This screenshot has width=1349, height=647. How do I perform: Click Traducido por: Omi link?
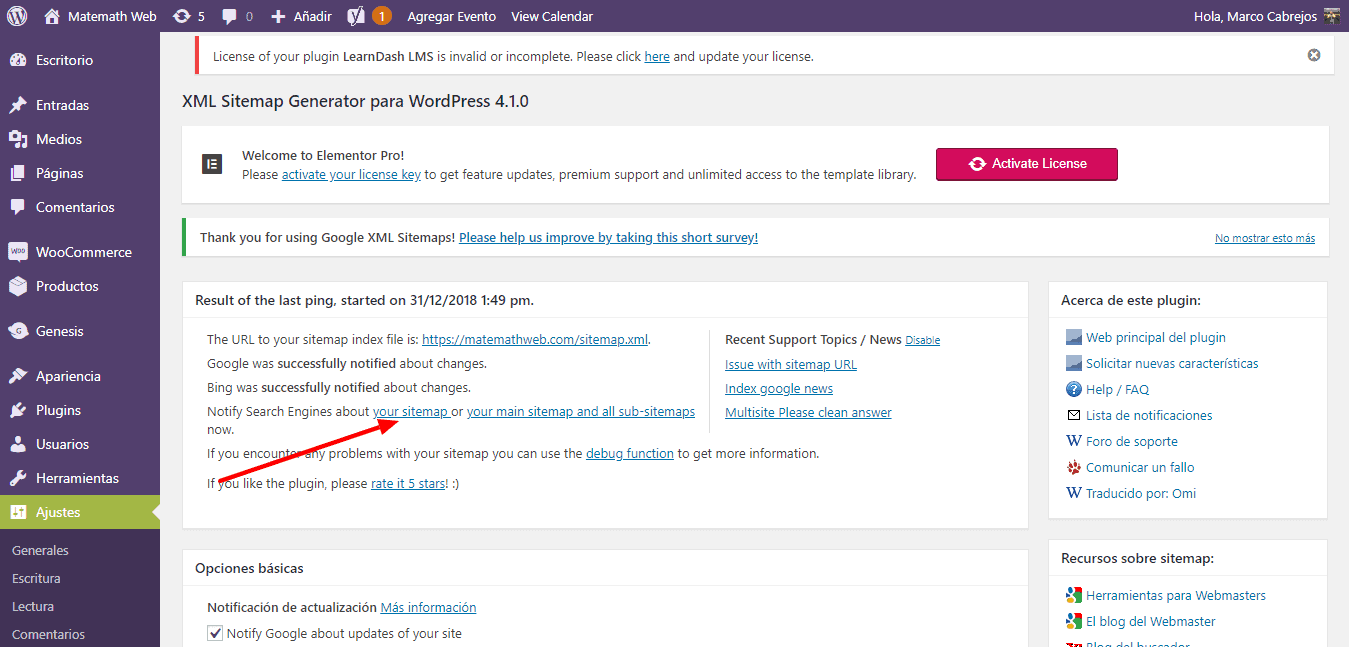tap(1141, 493)
